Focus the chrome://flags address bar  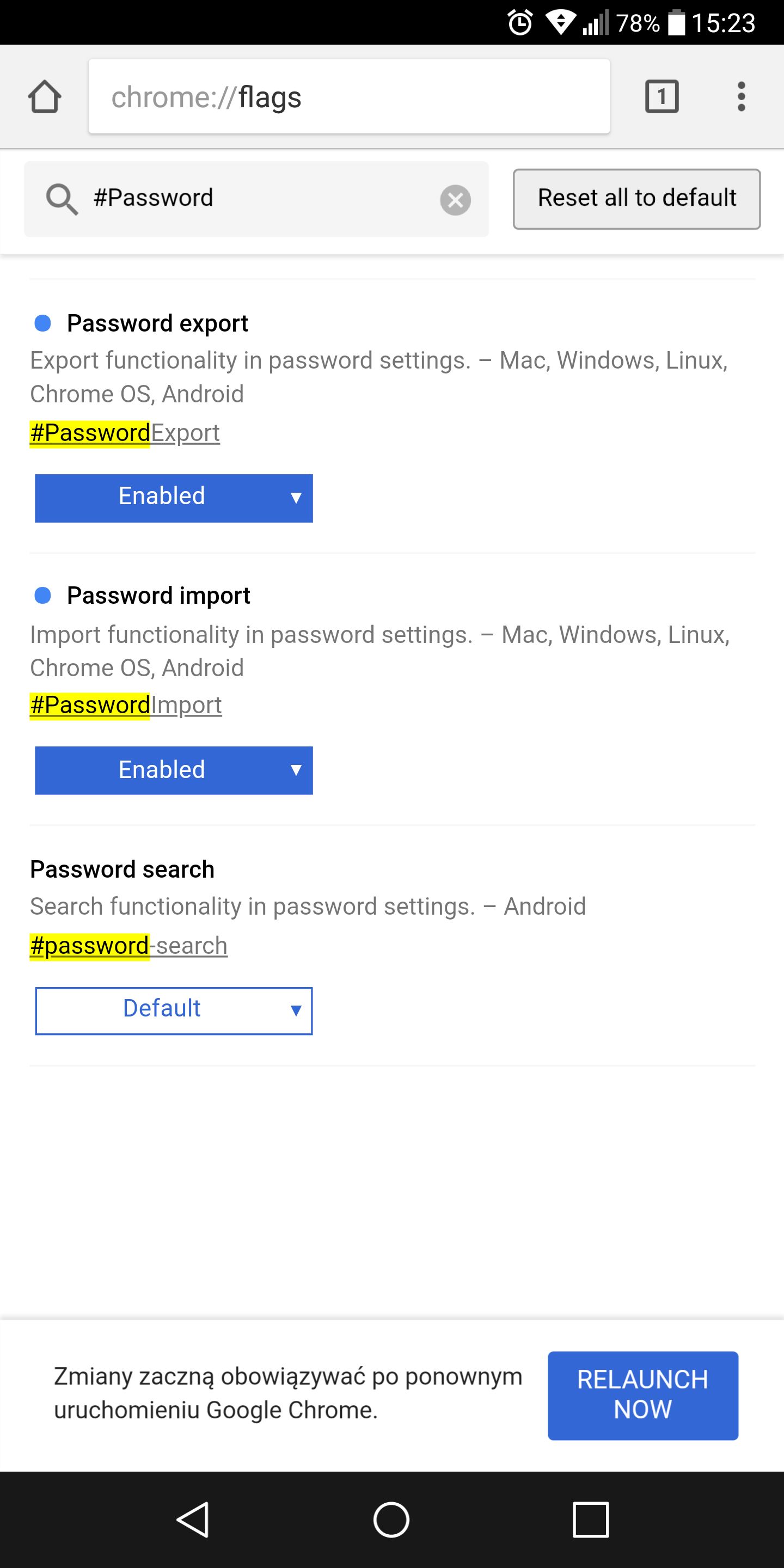[x=350, y=96]
